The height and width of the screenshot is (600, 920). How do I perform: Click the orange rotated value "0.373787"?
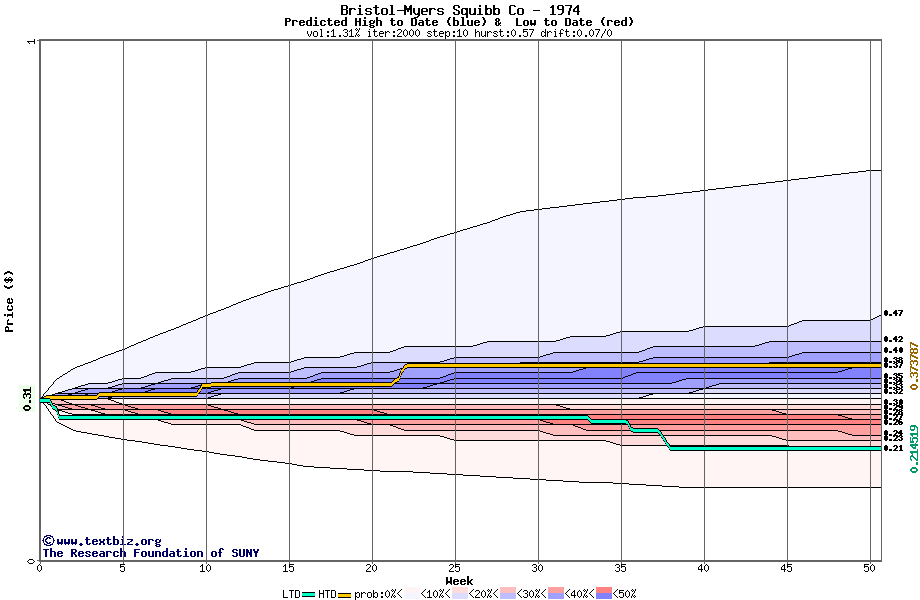[x=914, y=366]
